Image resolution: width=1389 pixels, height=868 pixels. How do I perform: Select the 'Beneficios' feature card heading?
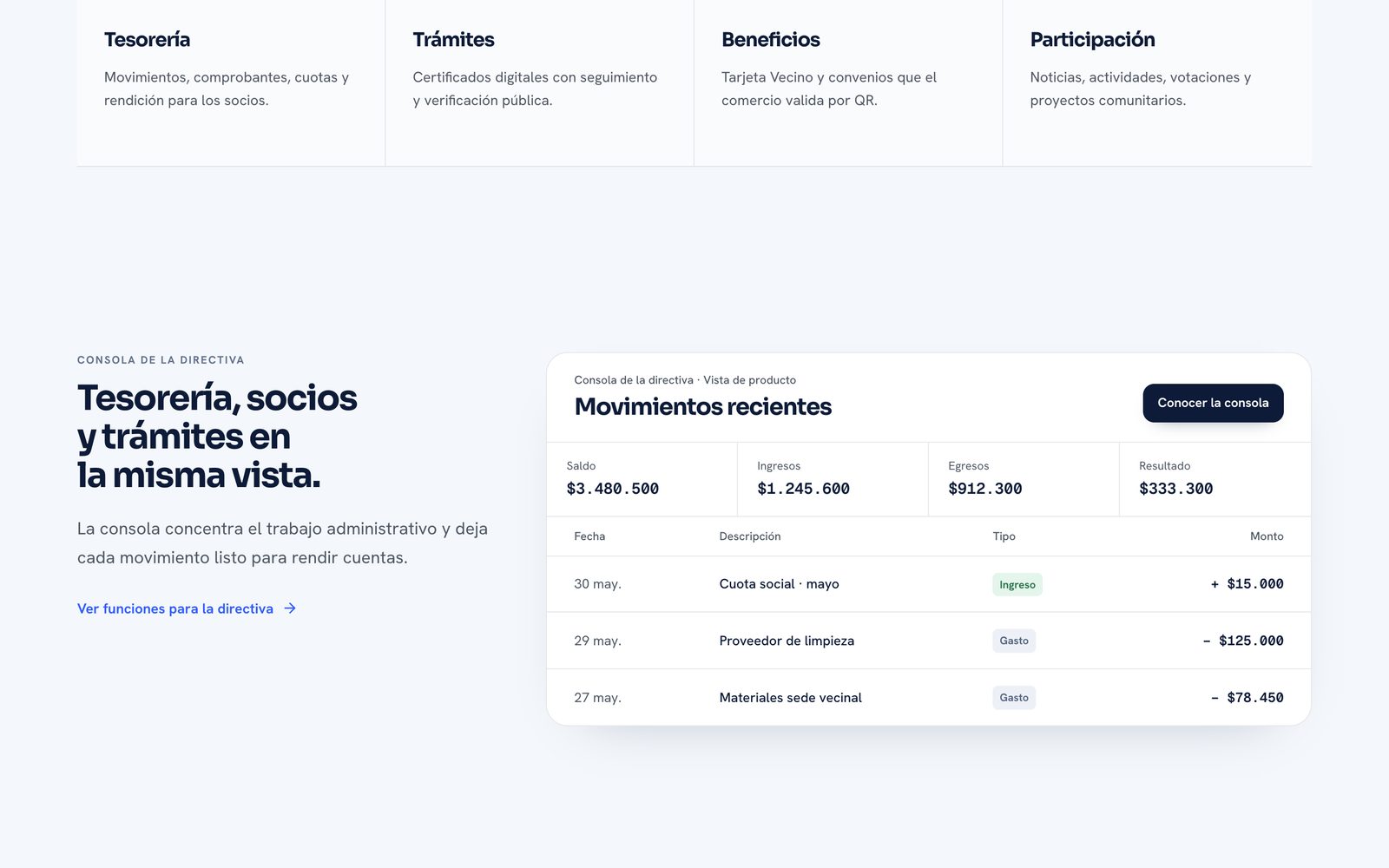coord(771,40)
